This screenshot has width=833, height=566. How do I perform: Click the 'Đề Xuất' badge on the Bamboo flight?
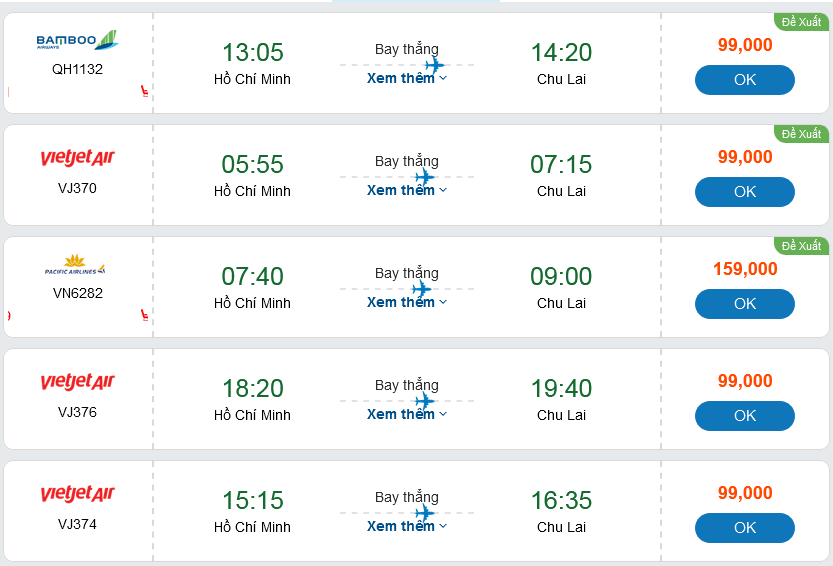click(801, 21)
